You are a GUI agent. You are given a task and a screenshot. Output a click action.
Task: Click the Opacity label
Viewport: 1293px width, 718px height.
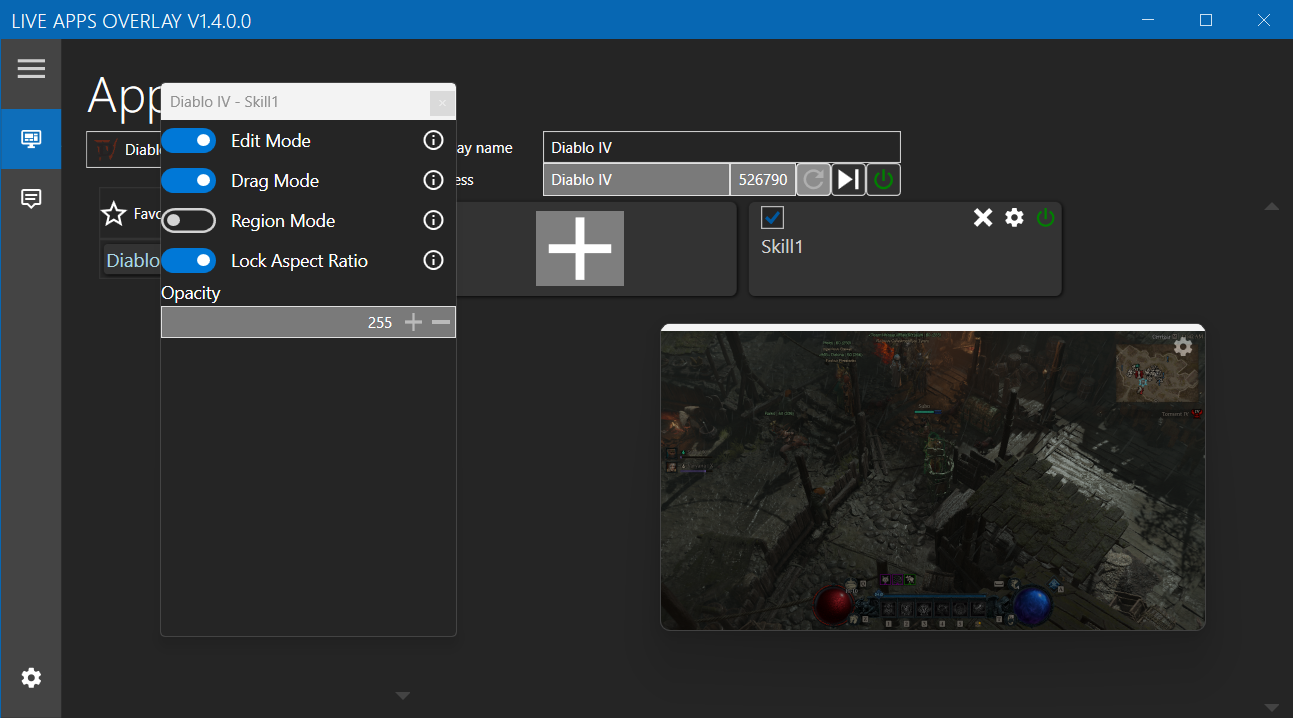pos(191,293)
